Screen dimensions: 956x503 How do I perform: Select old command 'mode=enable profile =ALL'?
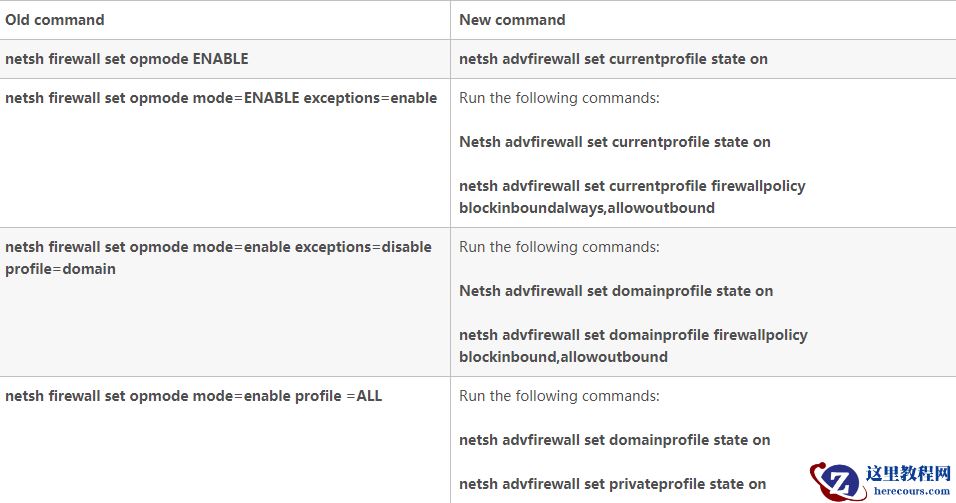pos(193,396)
